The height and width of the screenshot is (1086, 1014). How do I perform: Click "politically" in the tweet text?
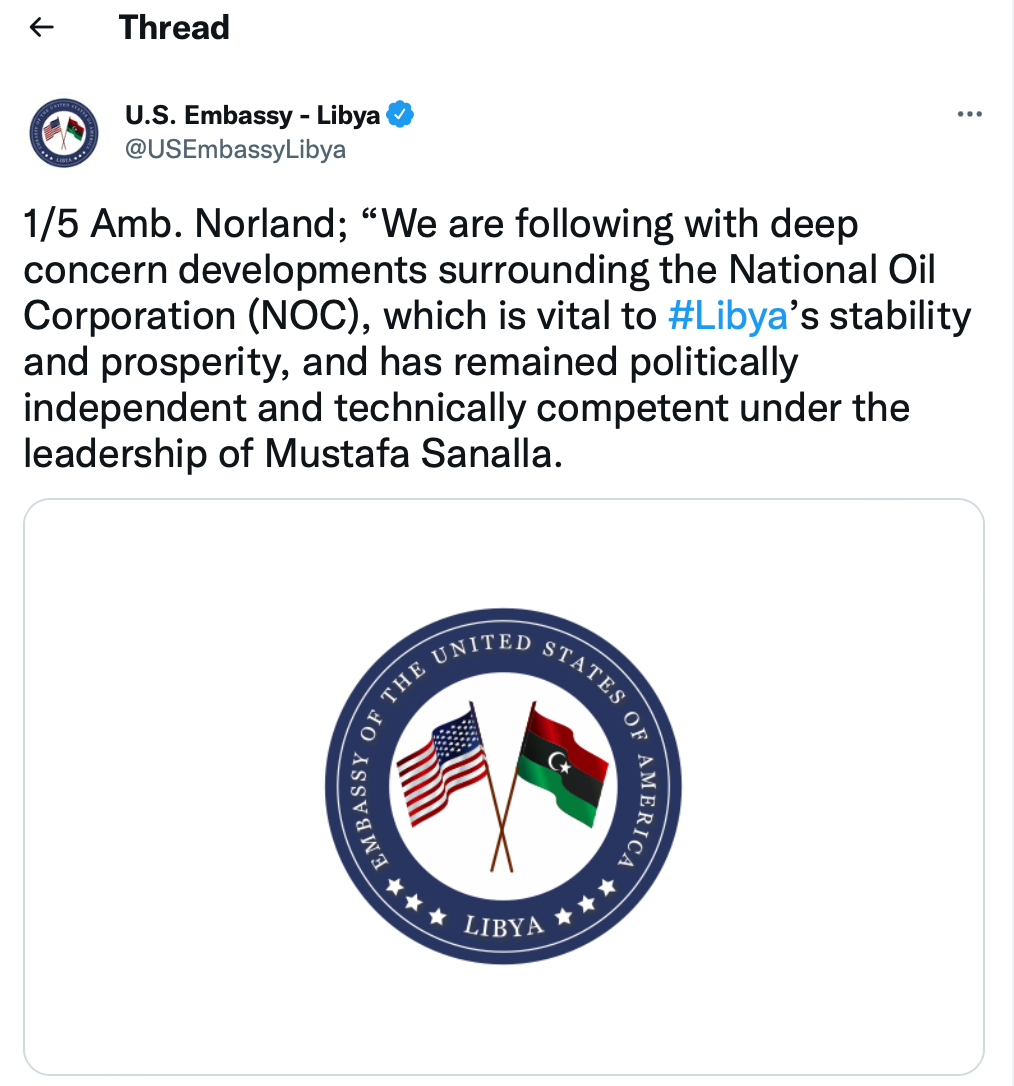click(713, 361)
